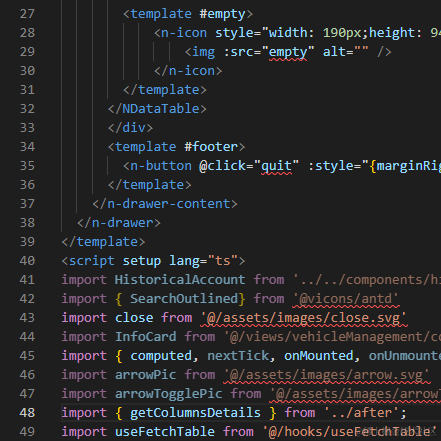Click the getColumnsDetails import name
441x441 pixels.
[x=195, y=413]
